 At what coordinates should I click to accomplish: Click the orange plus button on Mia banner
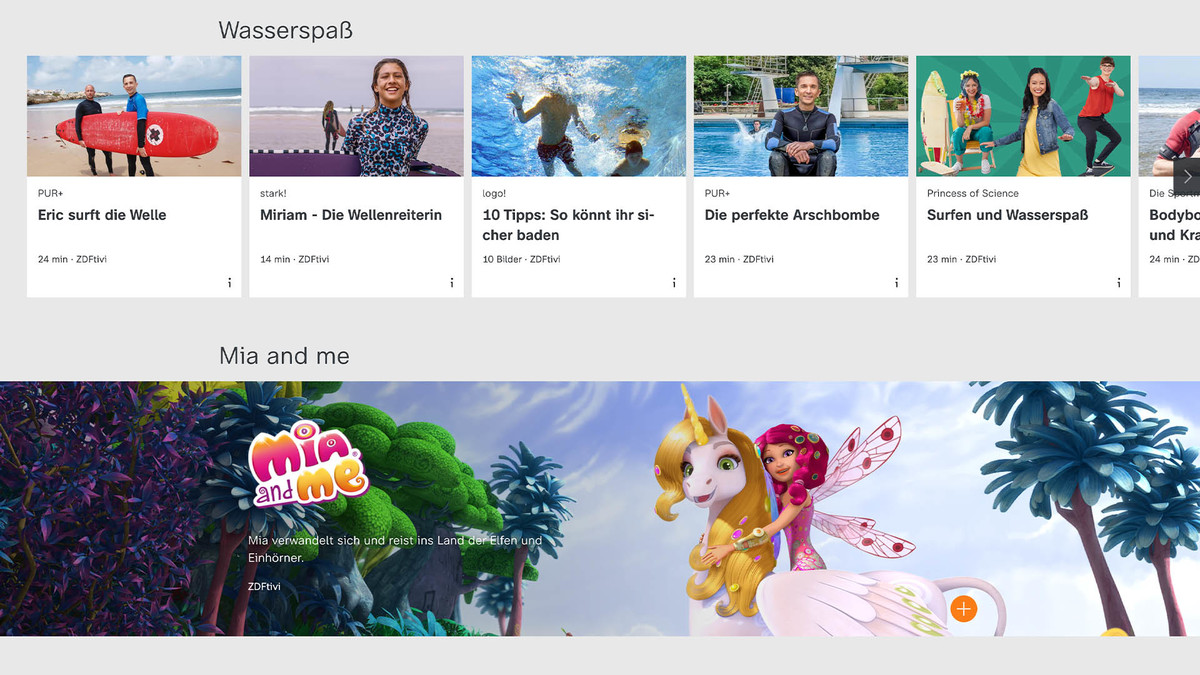click(963, 608)
